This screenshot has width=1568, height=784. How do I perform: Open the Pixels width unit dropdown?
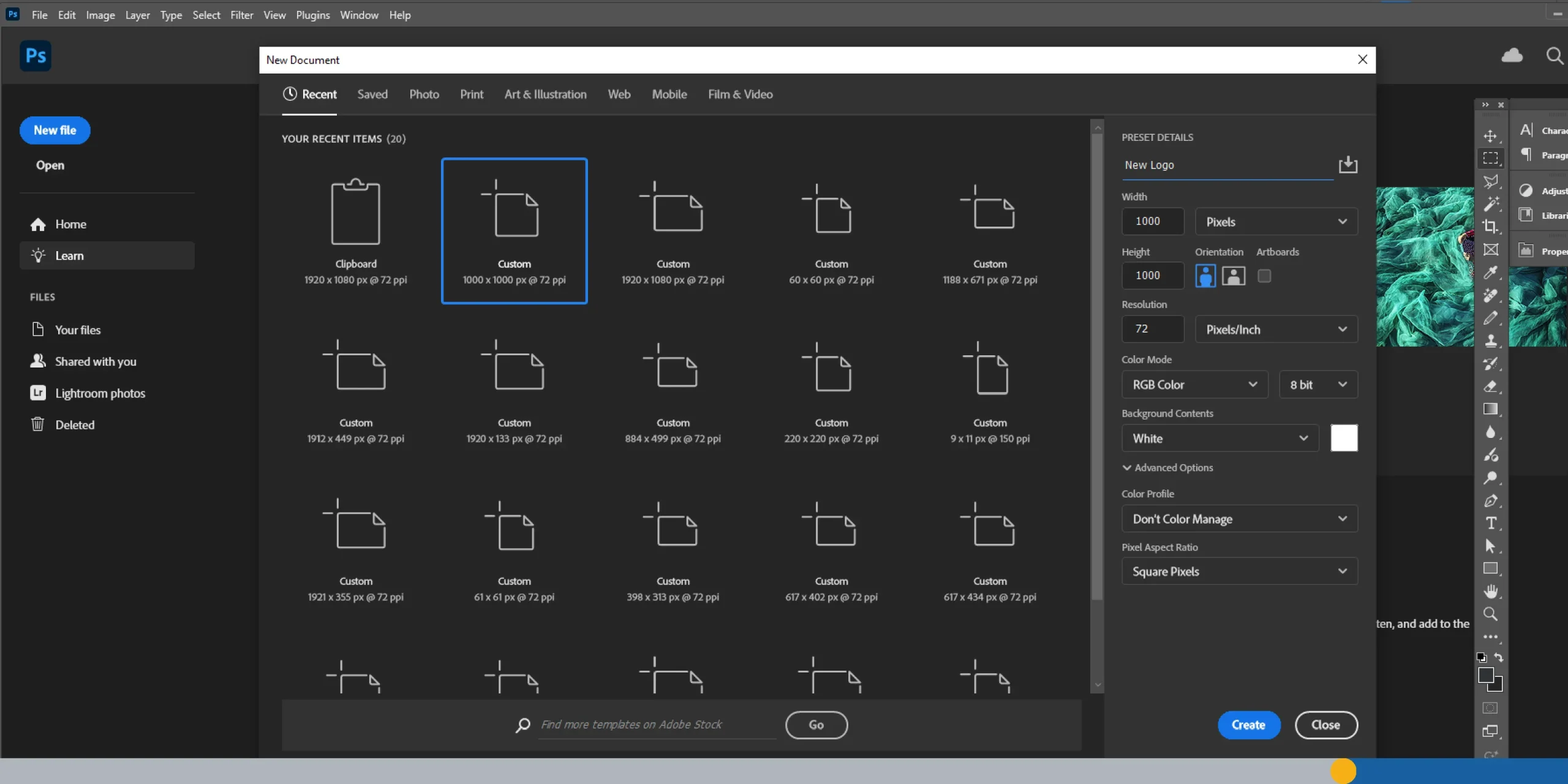(1276, 222)
